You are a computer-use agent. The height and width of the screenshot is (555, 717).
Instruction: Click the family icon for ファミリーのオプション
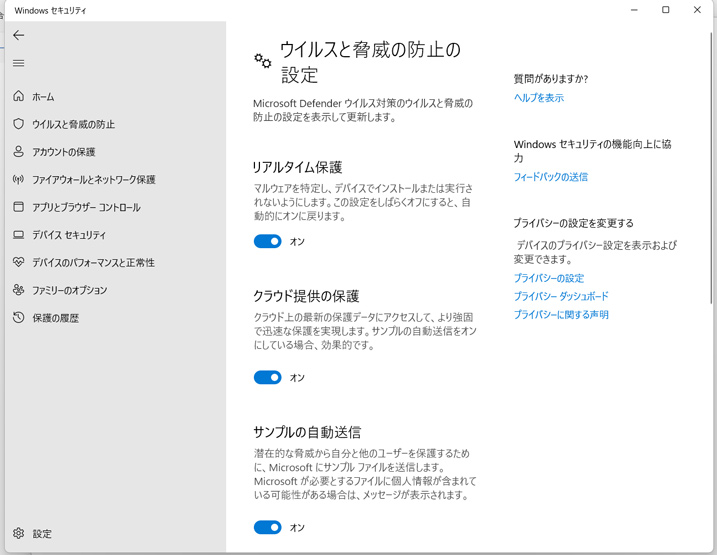[x=18, y=290]
